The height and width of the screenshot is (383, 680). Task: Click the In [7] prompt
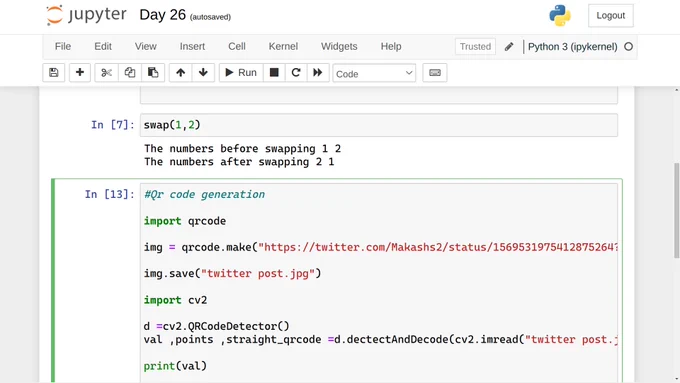point(113,125)
